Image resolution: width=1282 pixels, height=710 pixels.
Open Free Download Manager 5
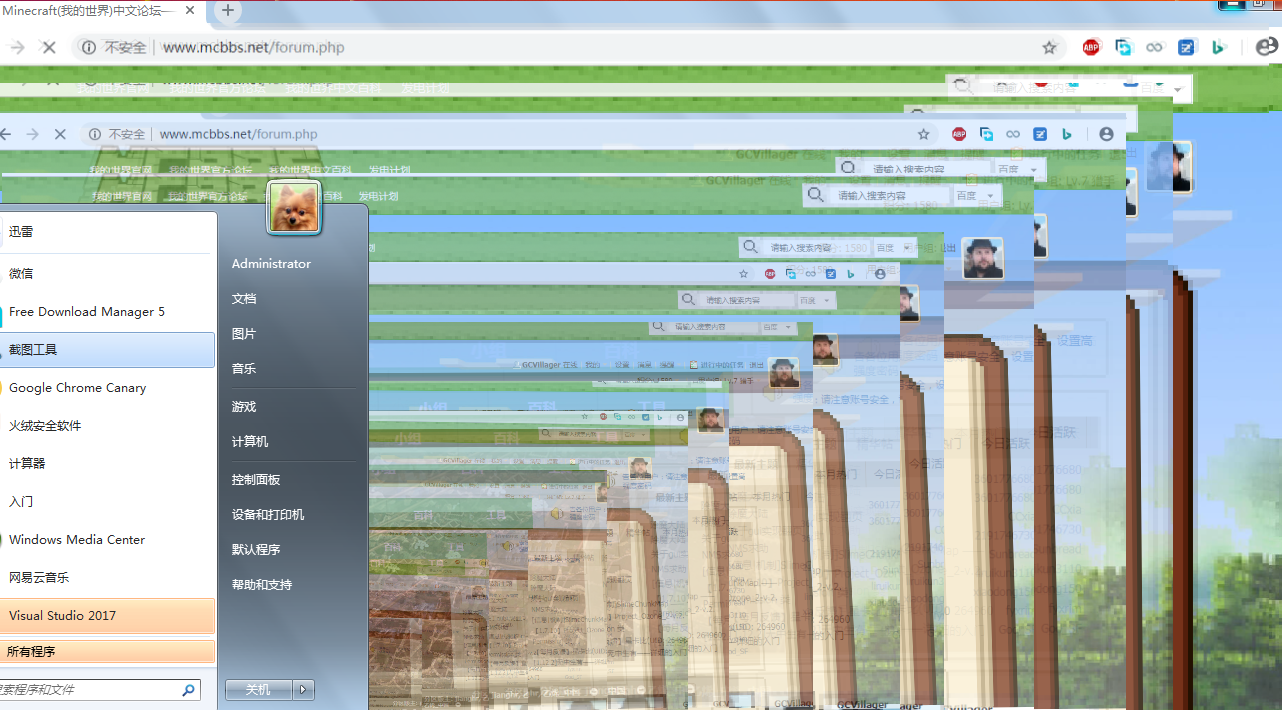pyautogui.click(x=107, y=311)
